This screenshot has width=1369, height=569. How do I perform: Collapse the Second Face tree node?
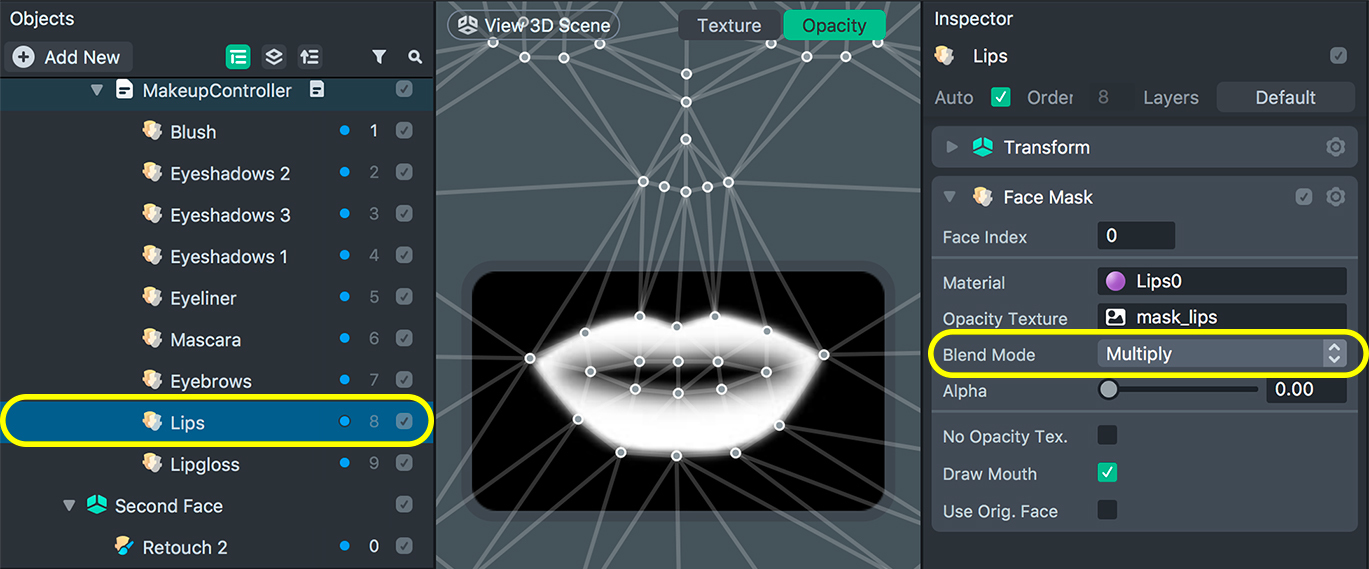click(69, 506)
